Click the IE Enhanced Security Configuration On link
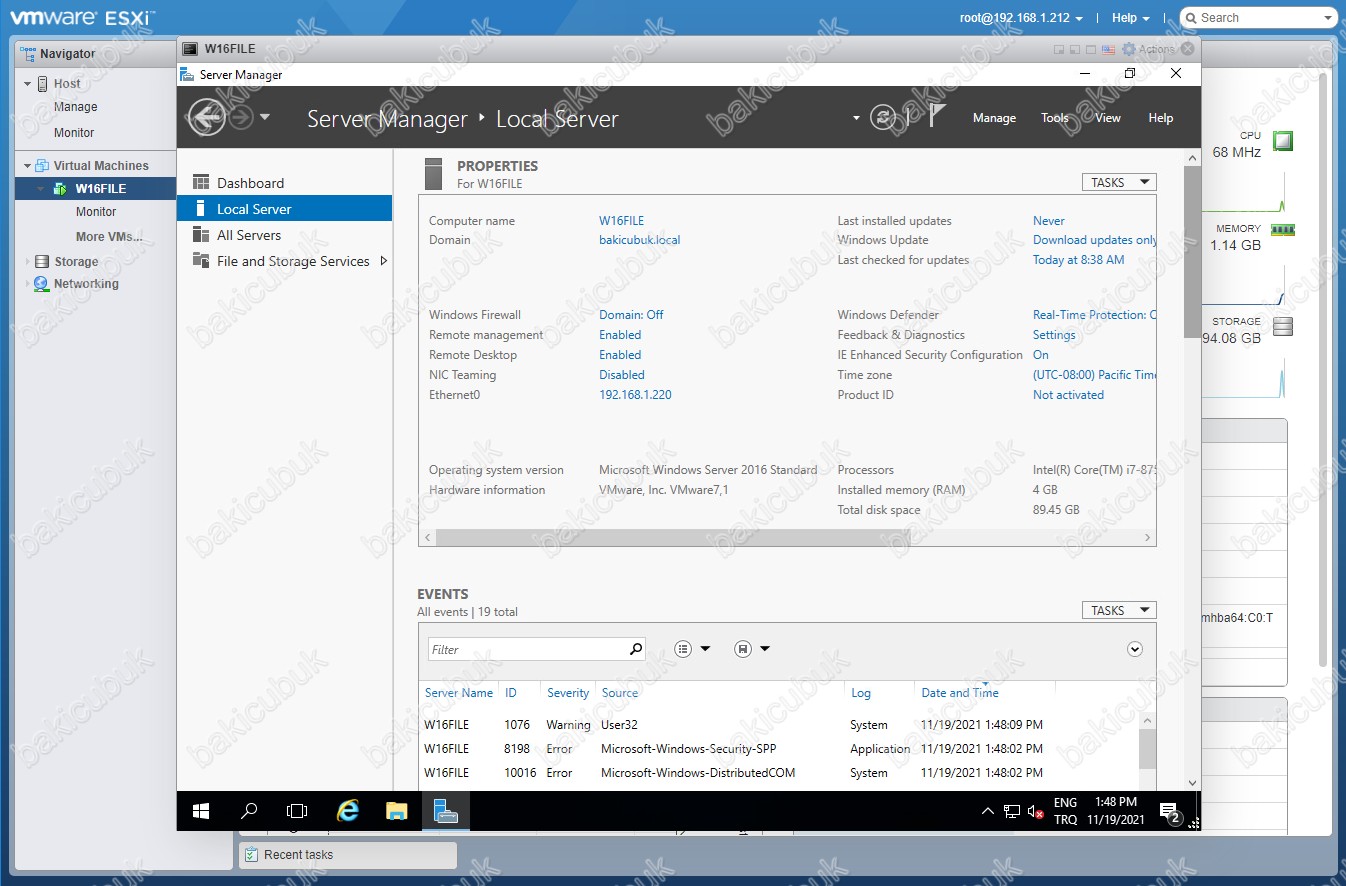1346x886 pixels. (1041, 355)
